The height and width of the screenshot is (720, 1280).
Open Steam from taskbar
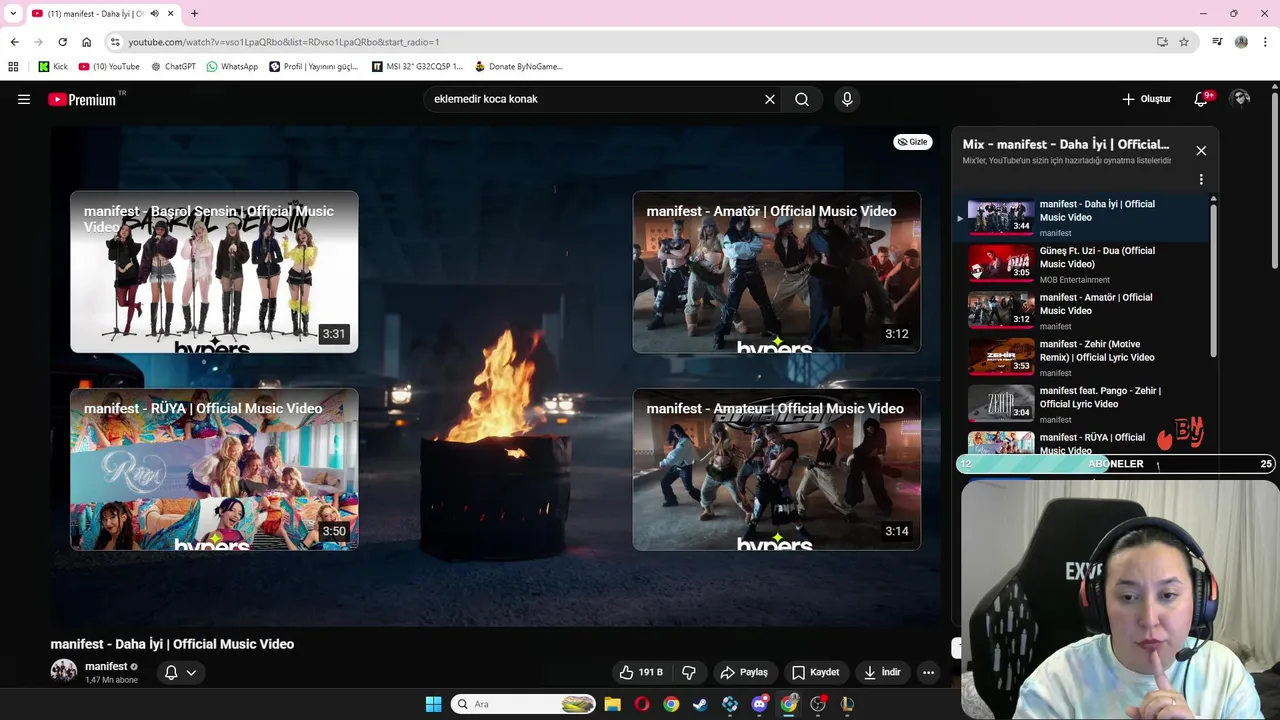pos(700,704)
